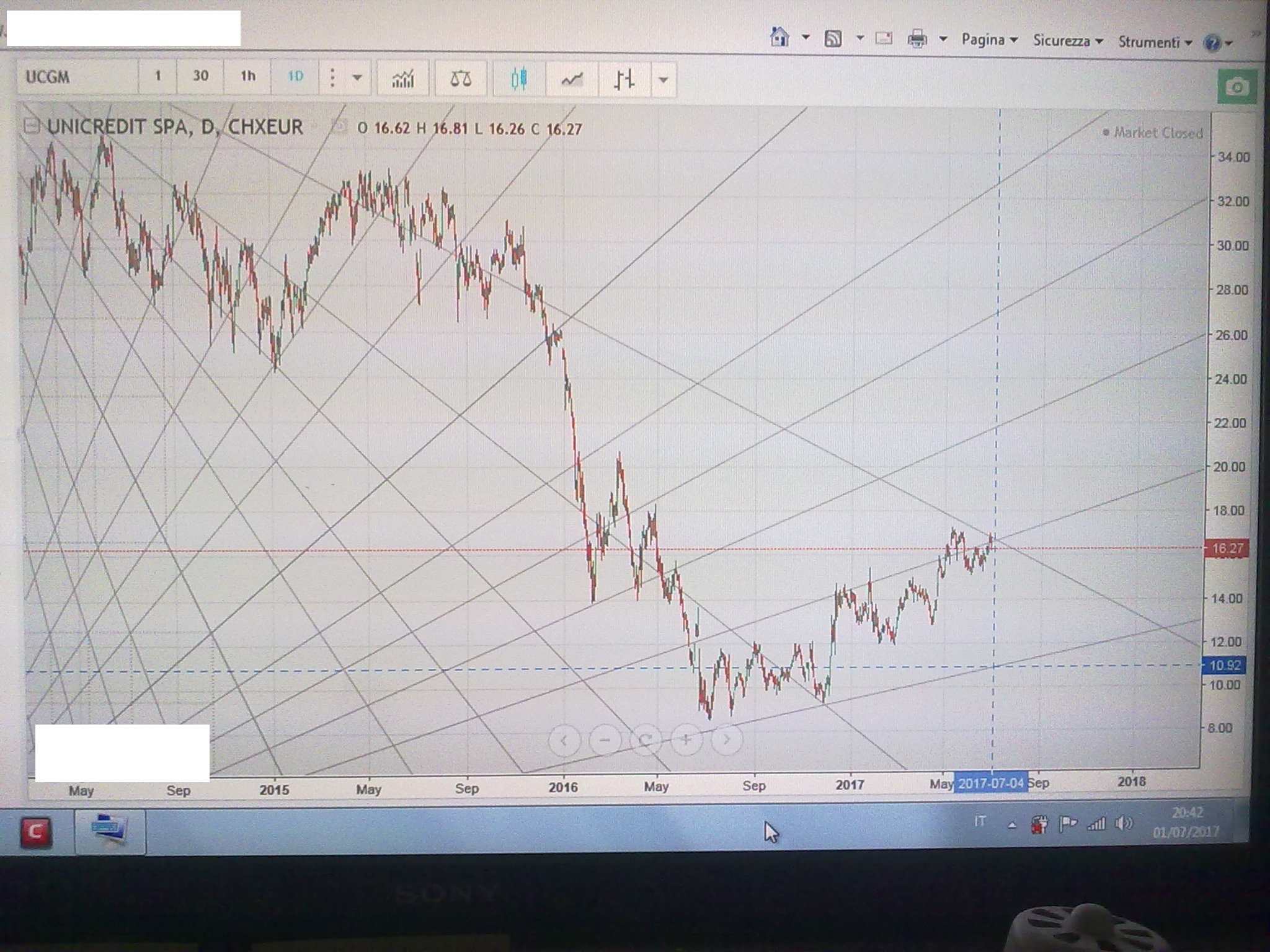Open the indicators chart icon
Viewport: 1270px width, 952px height.
[x=402, y=79]
